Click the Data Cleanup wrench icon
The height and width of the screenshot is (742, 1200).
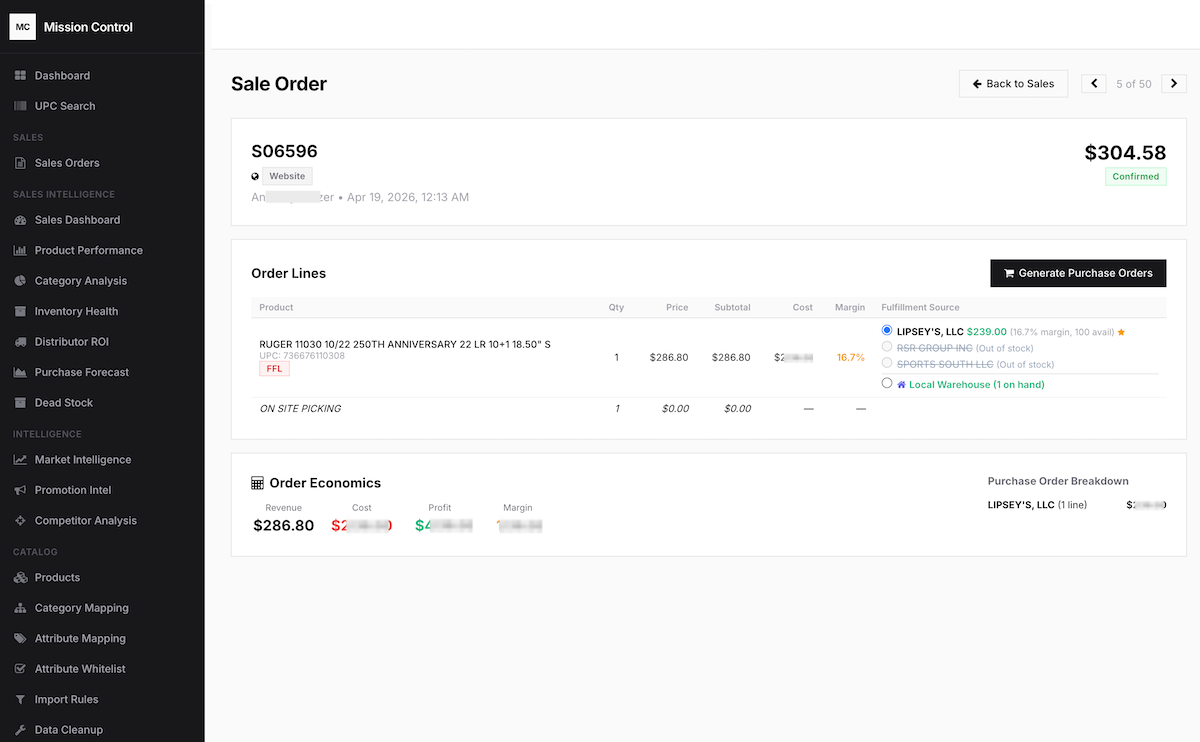21,730
